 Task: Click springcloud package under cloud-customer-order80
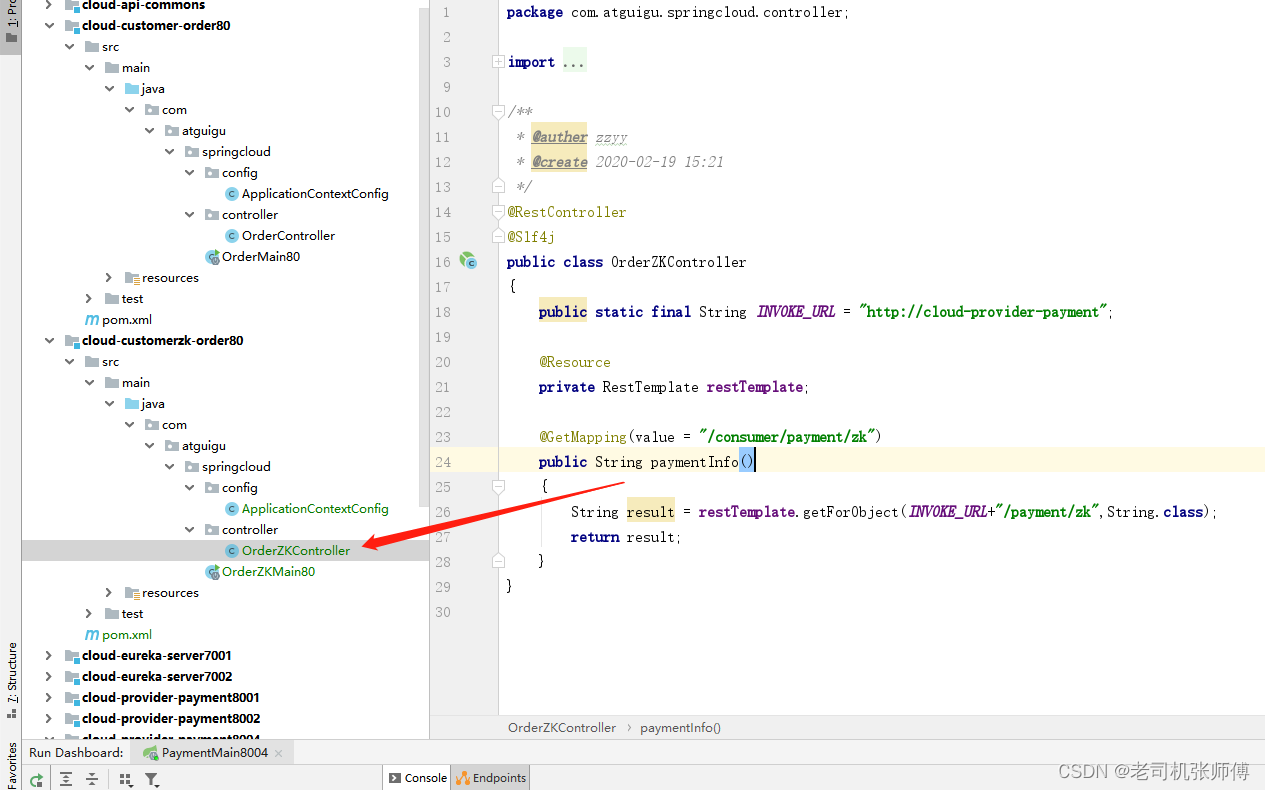point(236,152)
